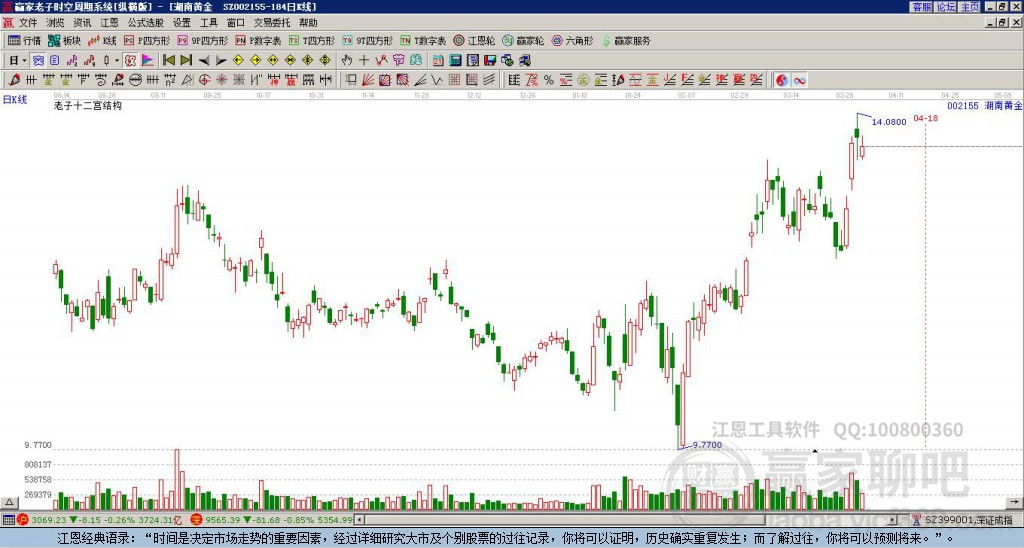Screen dimensions: 1024x548
Task: Click the black move-right arrow icon
Action: point(221,60)
